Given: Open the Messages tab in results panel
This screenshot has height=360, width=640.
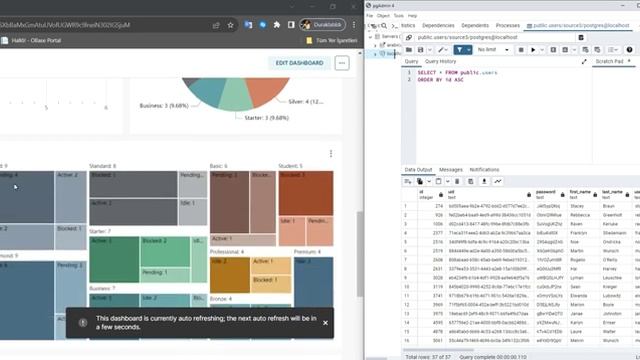Looking at the screenshot, I should click(x=451, y=170).
